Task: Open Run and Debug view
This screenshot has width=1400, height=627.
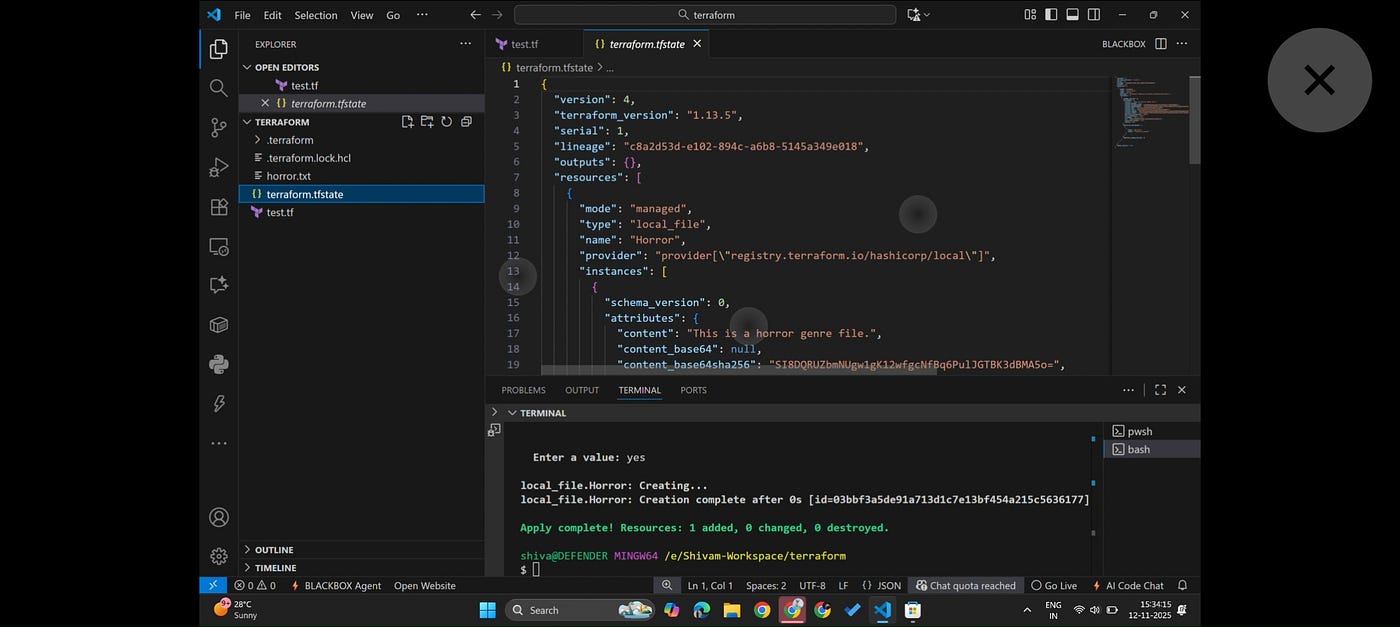Action: pos(218,167)
